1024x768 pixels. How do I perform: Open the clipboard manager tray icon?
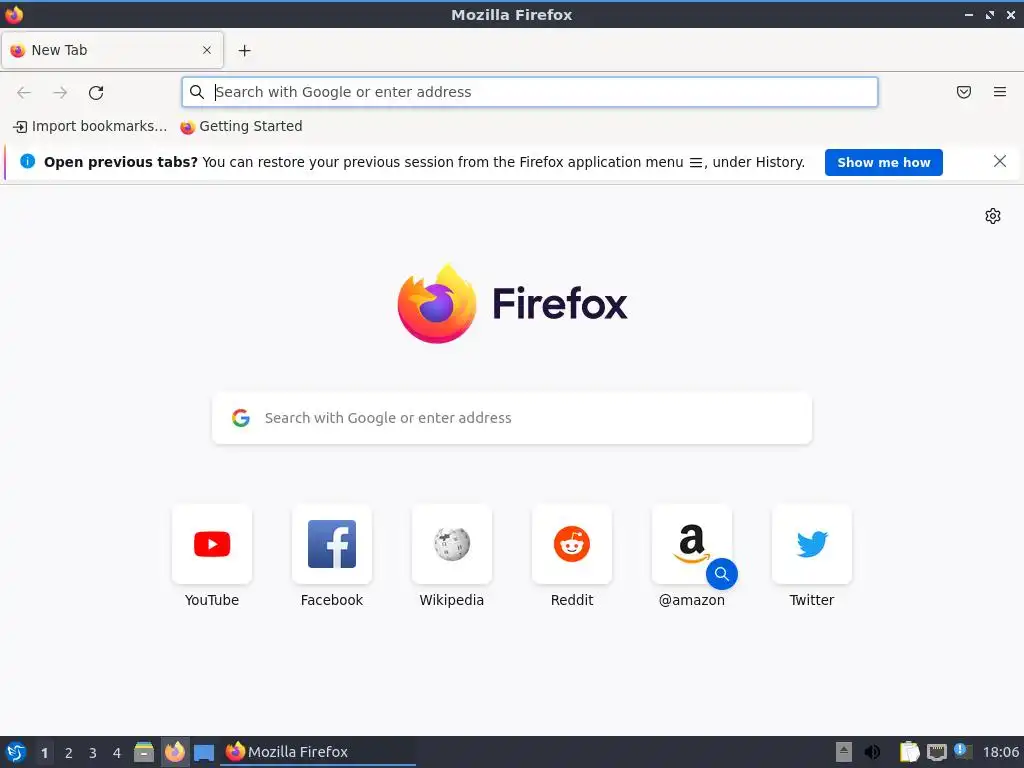point(909,752)
